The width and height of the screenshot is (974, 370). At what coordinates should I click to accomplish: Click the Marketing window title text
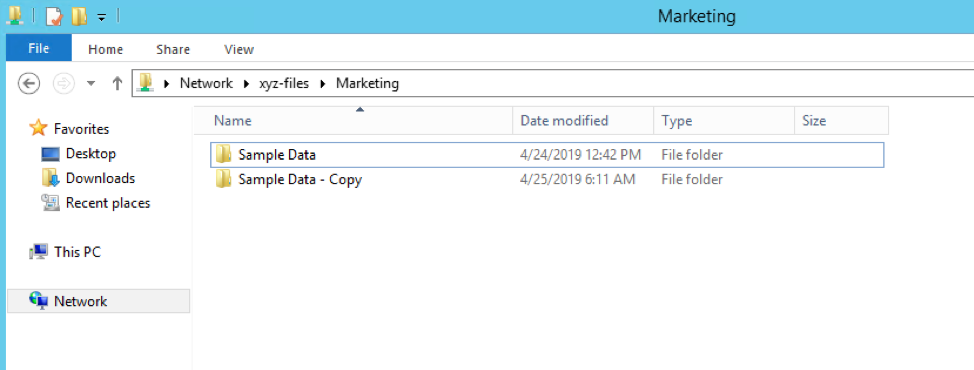(x=696, y=16)
